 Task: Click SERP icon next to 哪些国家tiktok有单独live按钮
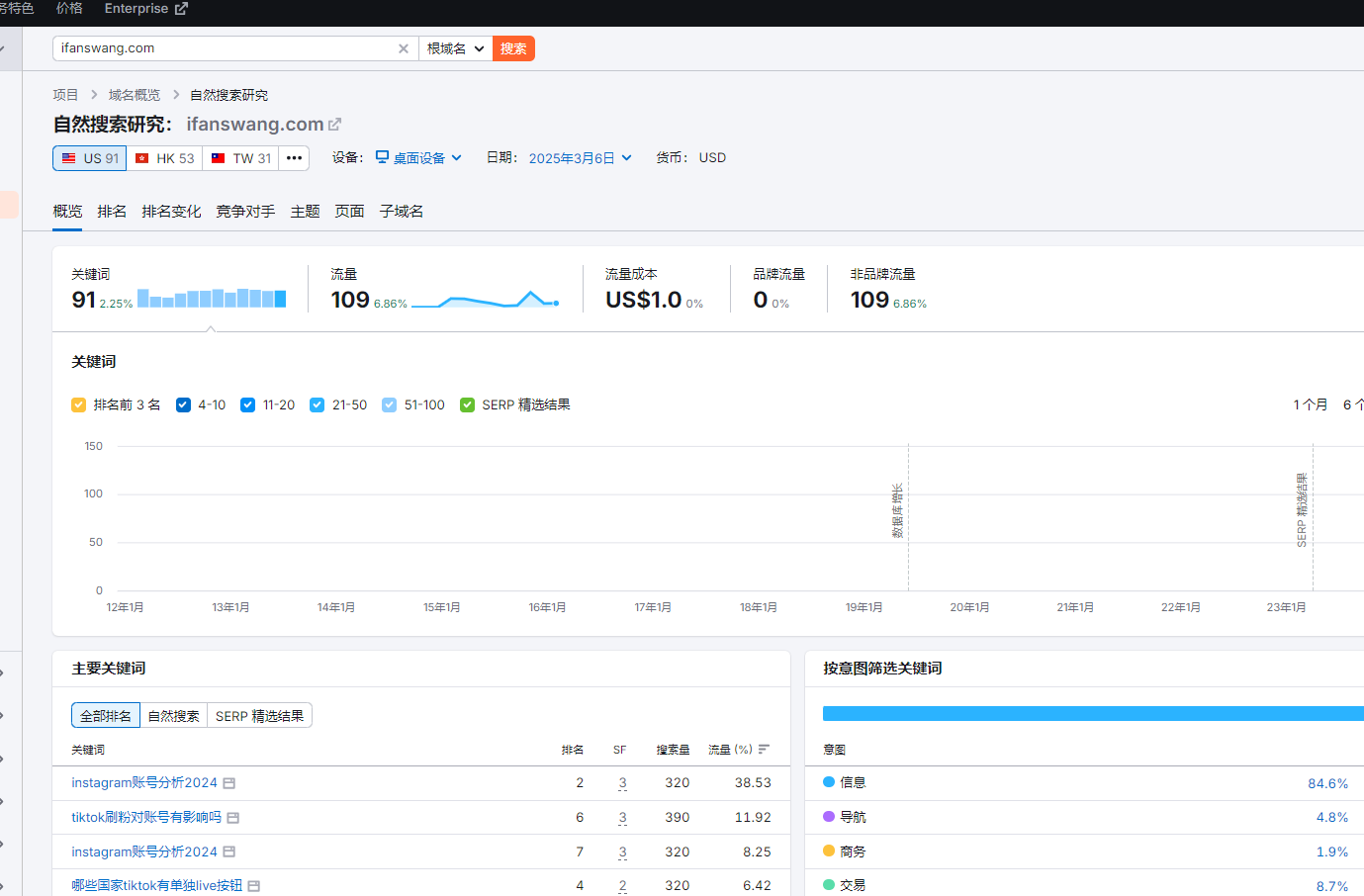(254, 886)
